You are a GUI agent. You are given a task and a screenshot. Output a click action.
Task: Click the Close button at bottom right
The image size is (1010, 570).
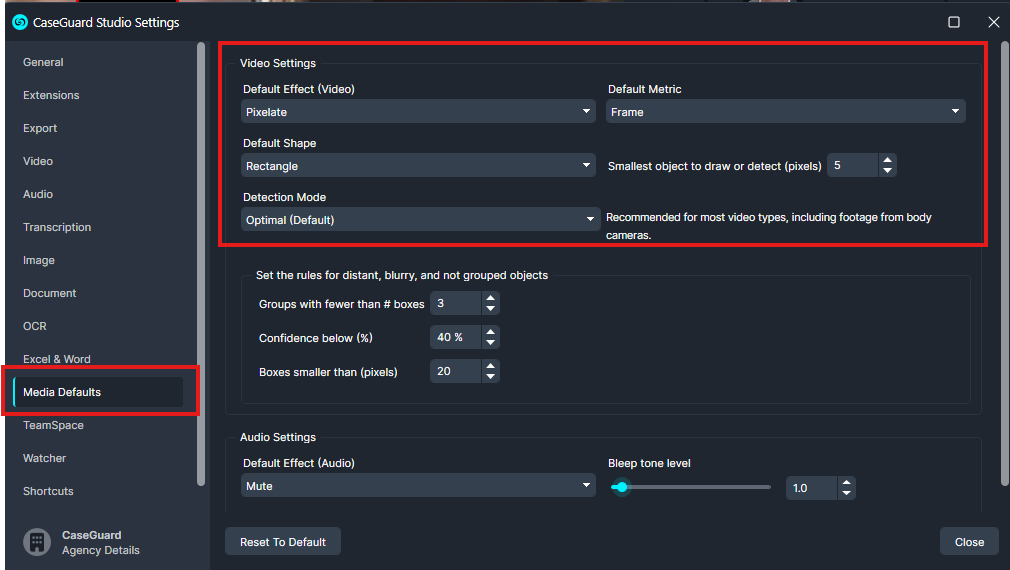pyautogui.click(x=969, y=542)
